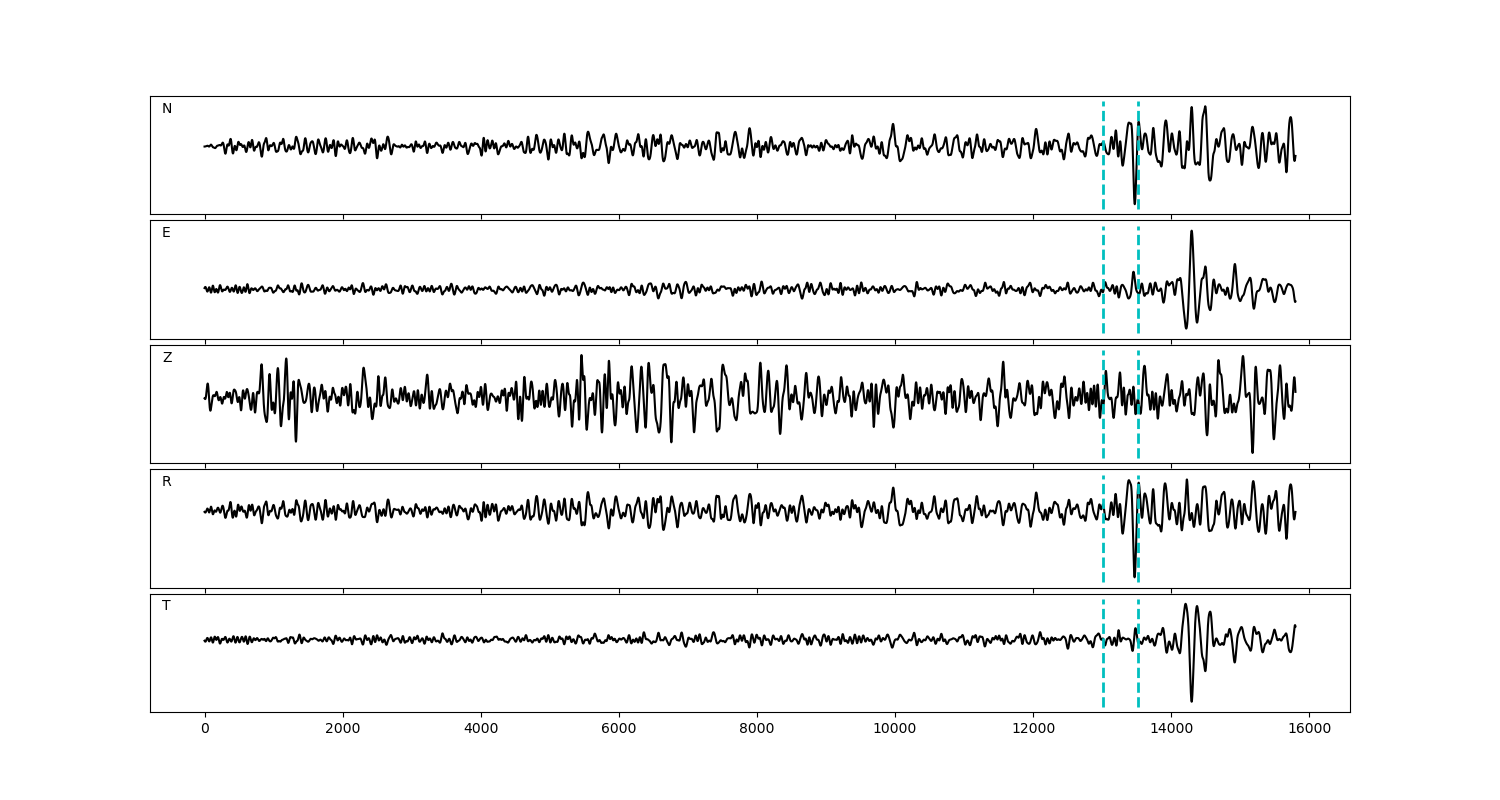Select the 6000 x-axis tick label

[x=619, y=729]
